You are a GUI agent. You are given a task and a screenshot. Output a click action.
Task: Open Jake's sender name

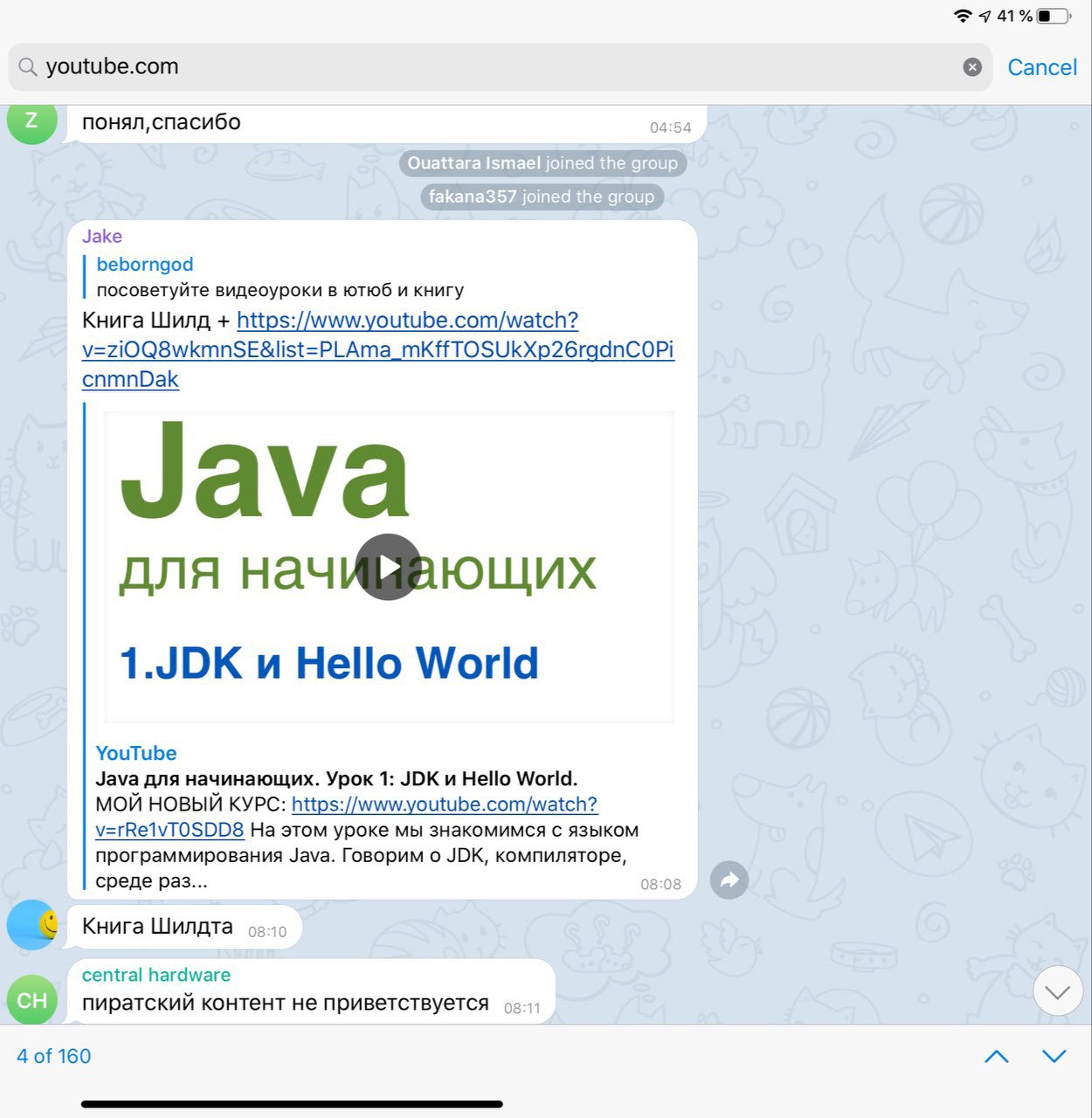[102, 236]
